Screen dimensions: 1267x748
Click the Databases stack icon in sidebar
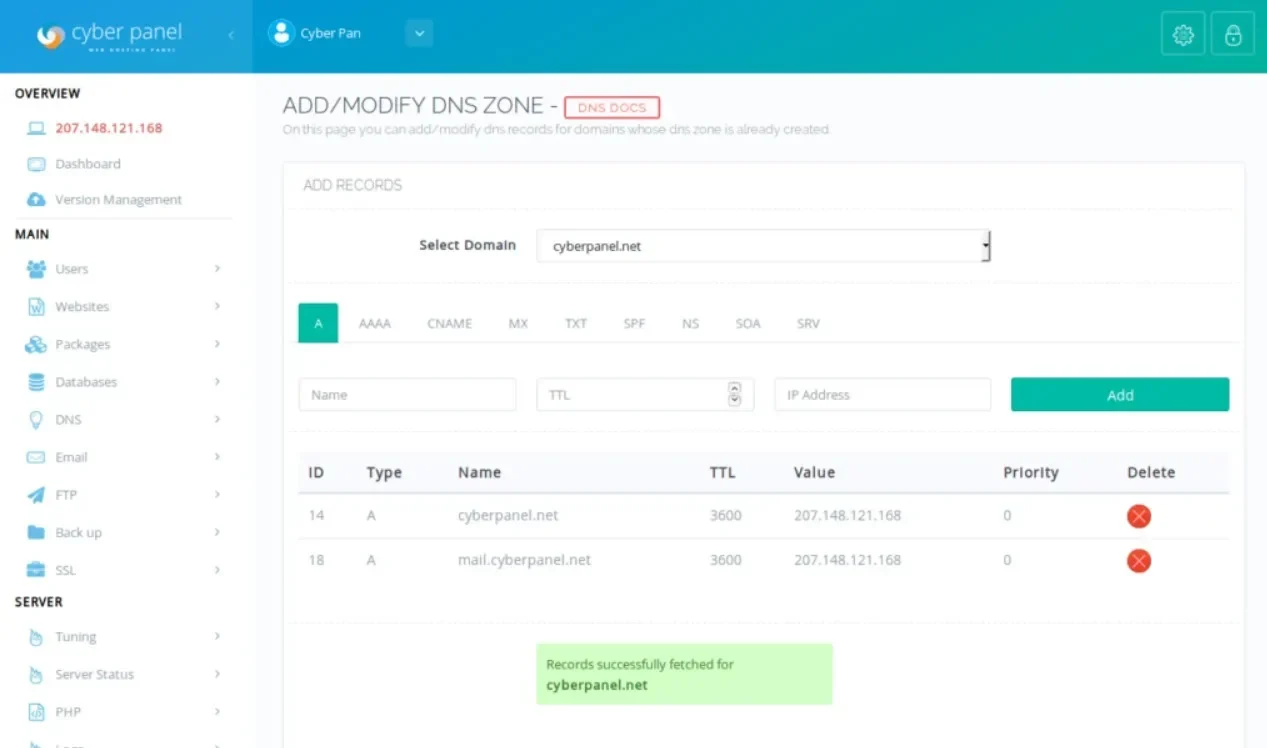pos(37,382)
